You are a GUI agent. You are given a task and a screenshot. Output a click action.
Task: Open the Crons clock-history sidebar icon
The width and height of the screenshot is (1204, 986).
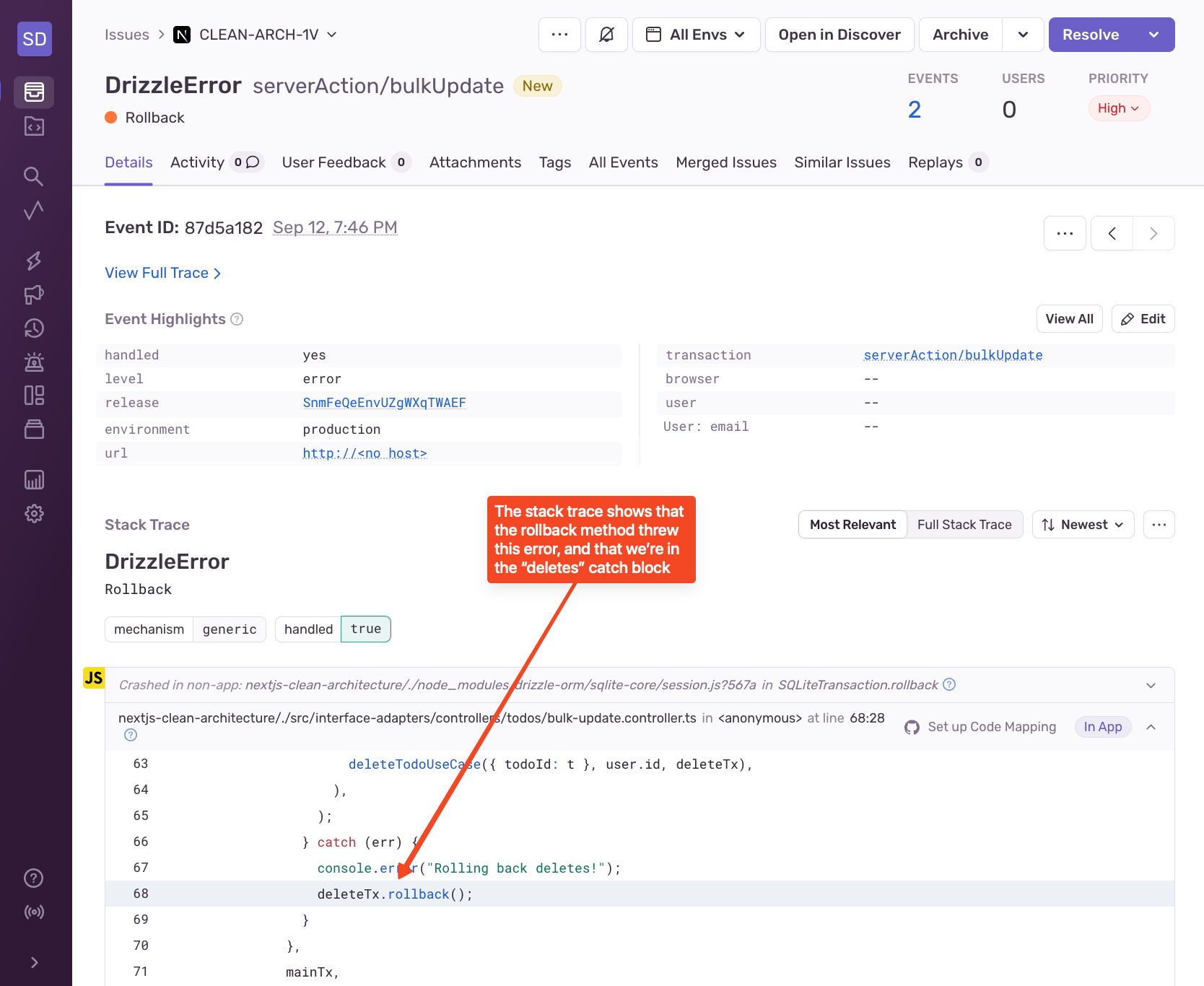[34, 328]
